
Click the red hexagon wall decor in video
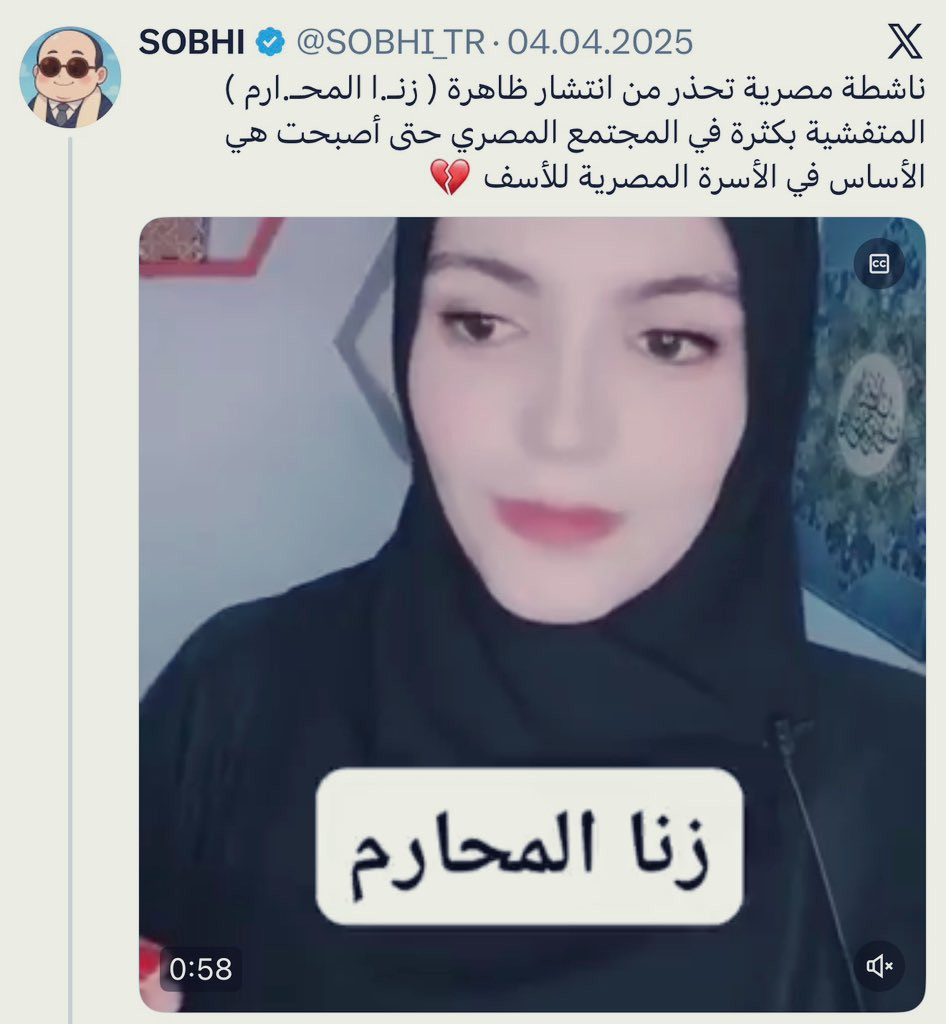point(213,247)
